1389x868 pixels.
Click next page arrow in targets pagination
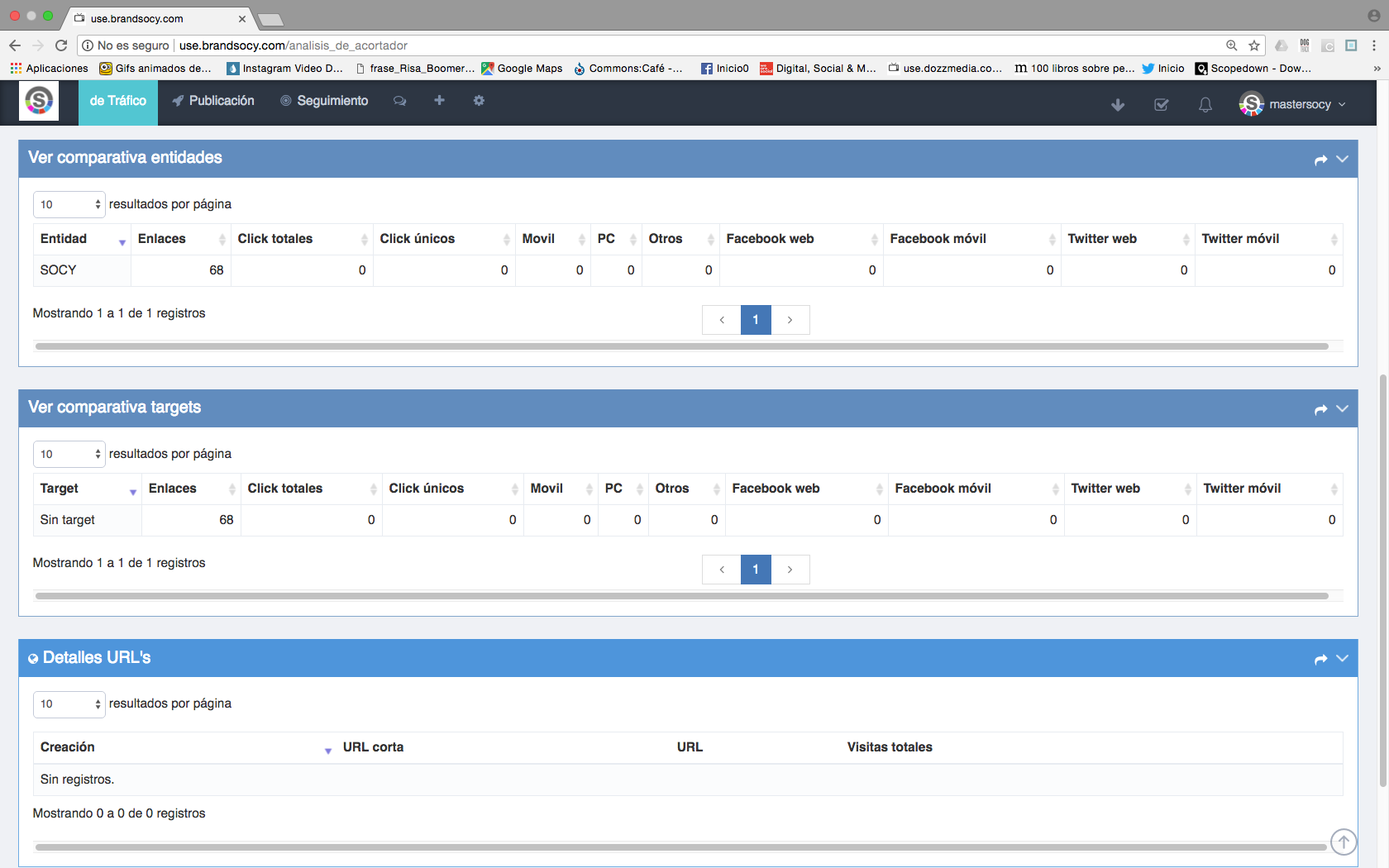click(790, 570)
